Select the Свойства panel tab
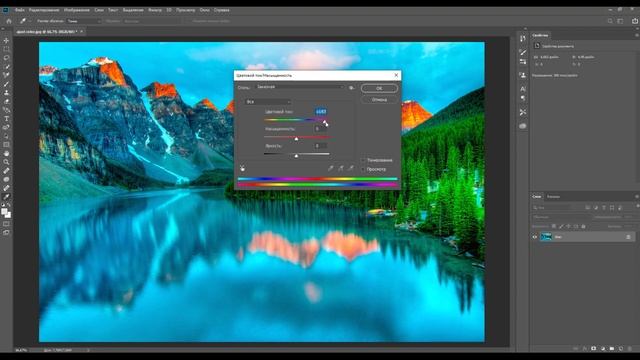Screen dimensions: 640x360 click(x=540, y=36)
